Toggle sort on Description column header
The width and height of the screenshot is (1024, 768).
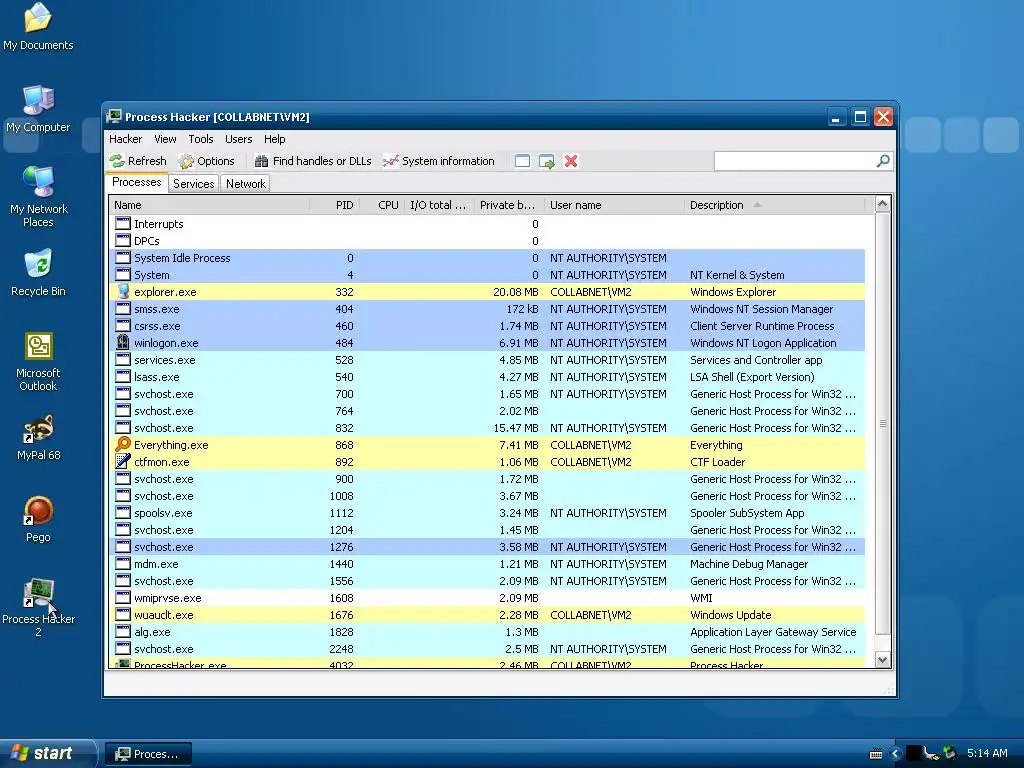(775, 205)
